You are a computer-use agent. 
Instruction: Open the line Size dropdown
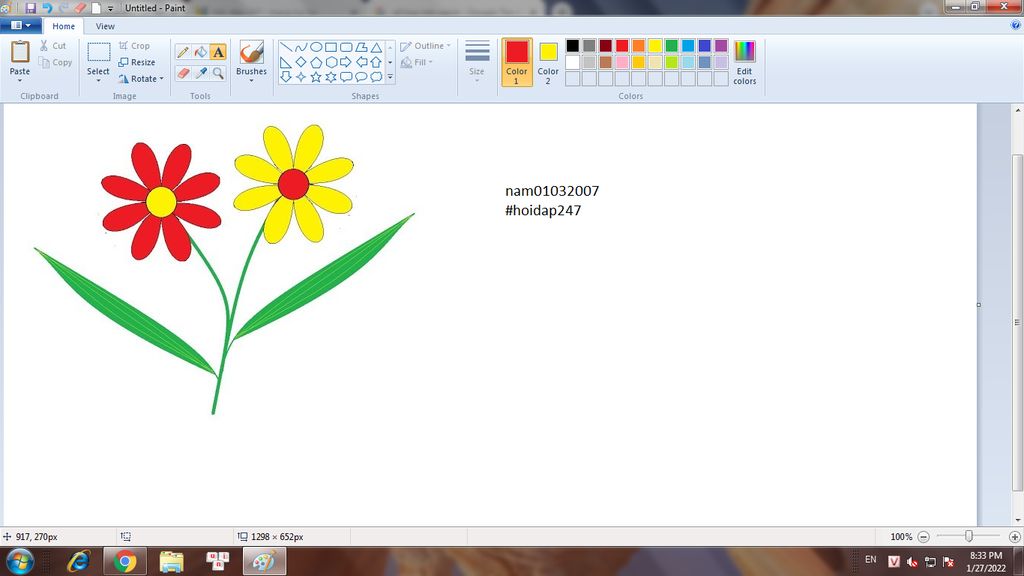(x=477, y=60)
